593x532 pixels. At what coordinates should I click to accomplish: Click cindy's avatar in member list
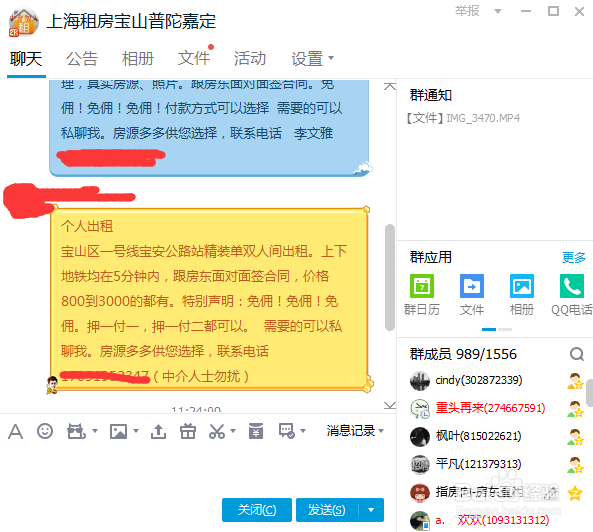pos(420,380)
